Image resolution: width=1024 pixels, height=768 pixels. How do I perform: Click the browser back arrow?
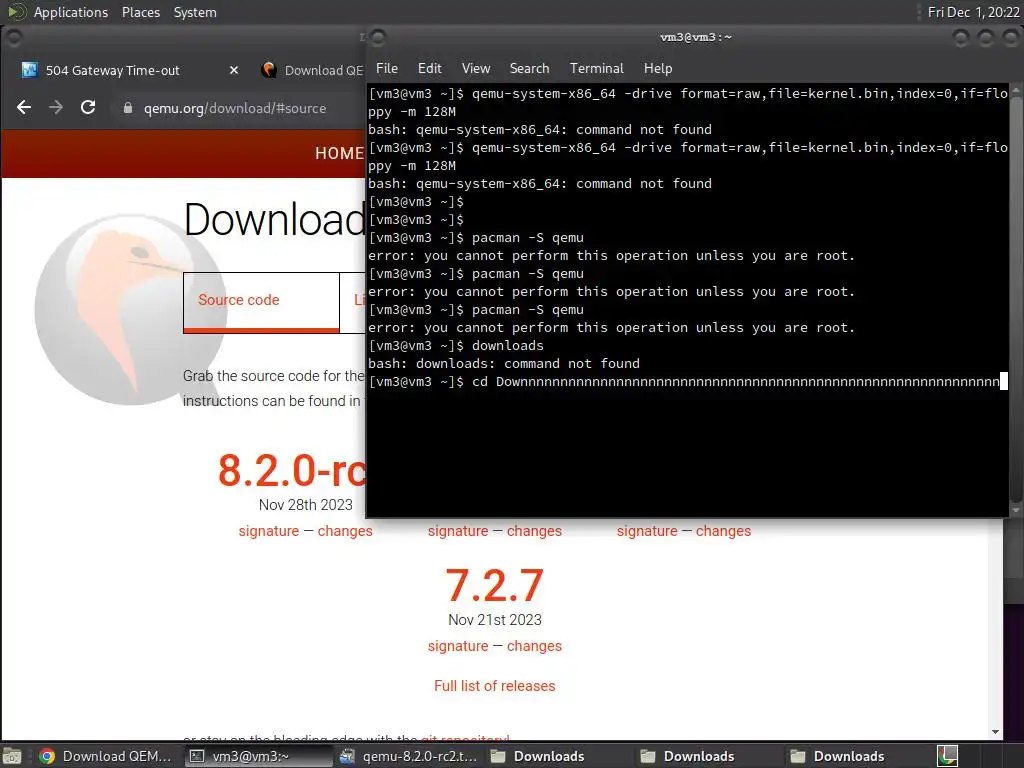(x=24, y=108)
